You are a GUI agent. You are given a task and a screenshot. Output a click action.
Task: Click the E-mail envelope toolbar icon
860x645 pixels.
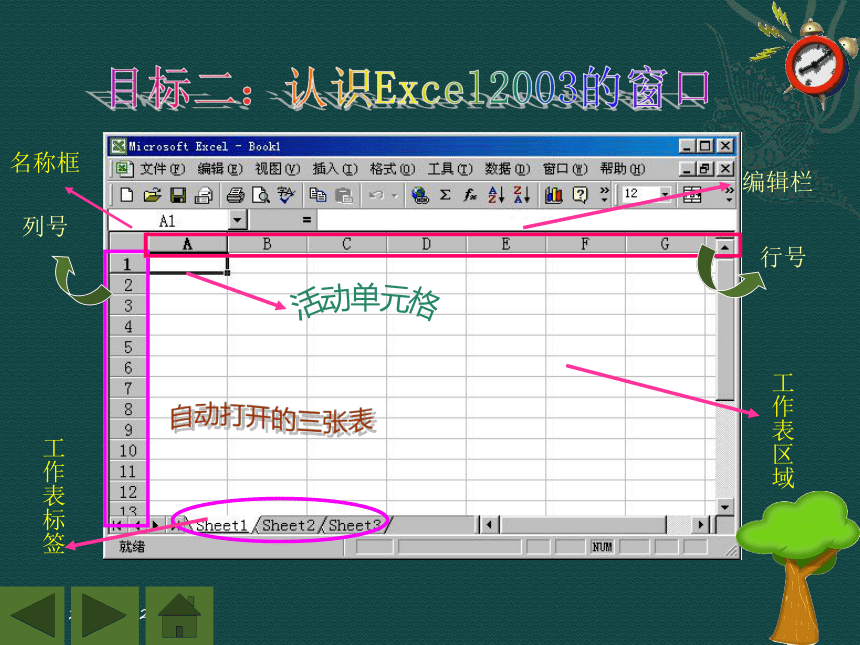point(203,195)
